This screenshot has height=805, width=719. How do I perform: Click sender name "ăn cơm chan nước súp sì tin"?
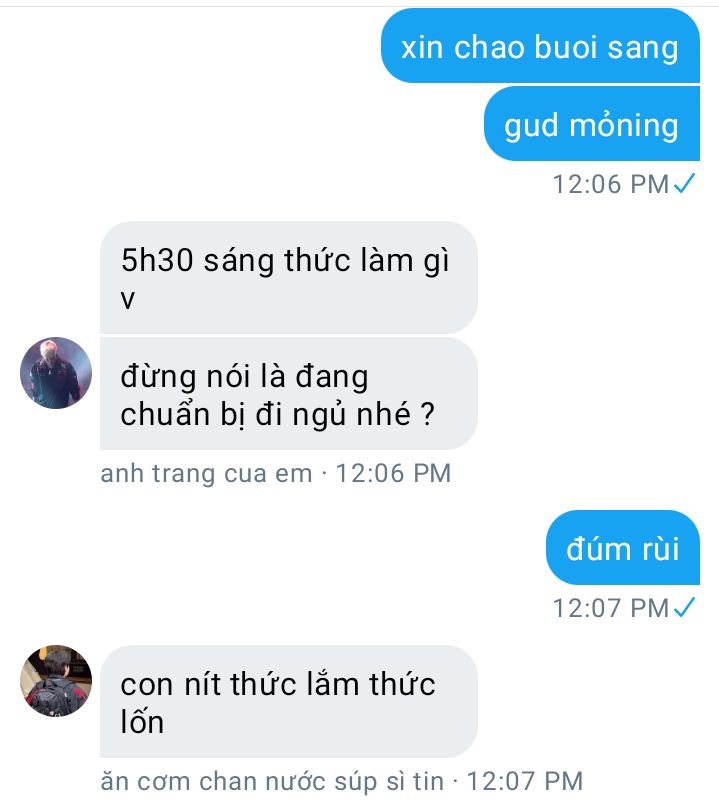pos(272,781)
